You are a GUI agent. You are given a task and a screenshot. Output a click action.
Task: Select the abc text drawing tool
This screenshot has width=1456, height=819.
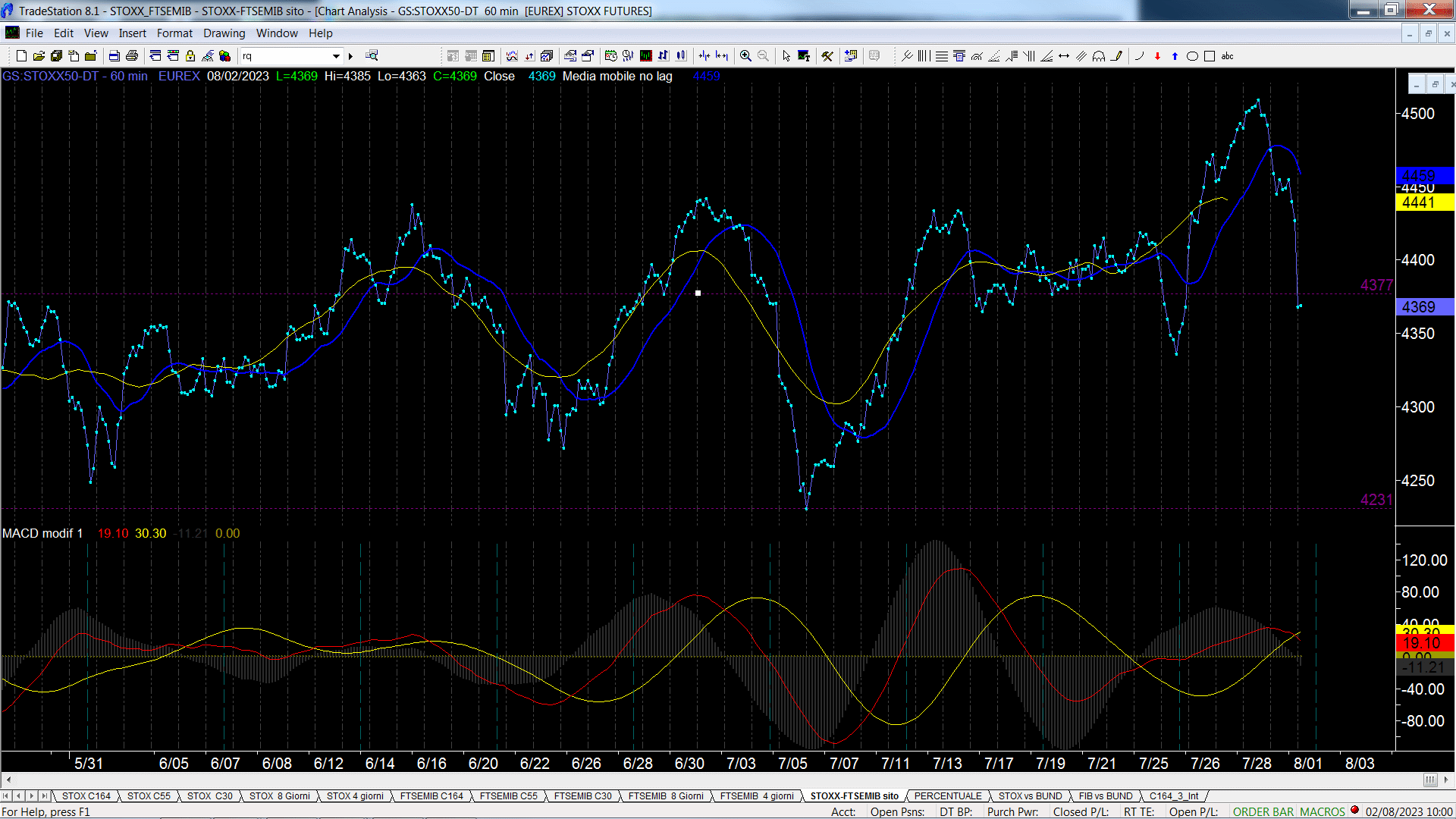tap(1227, 56)
